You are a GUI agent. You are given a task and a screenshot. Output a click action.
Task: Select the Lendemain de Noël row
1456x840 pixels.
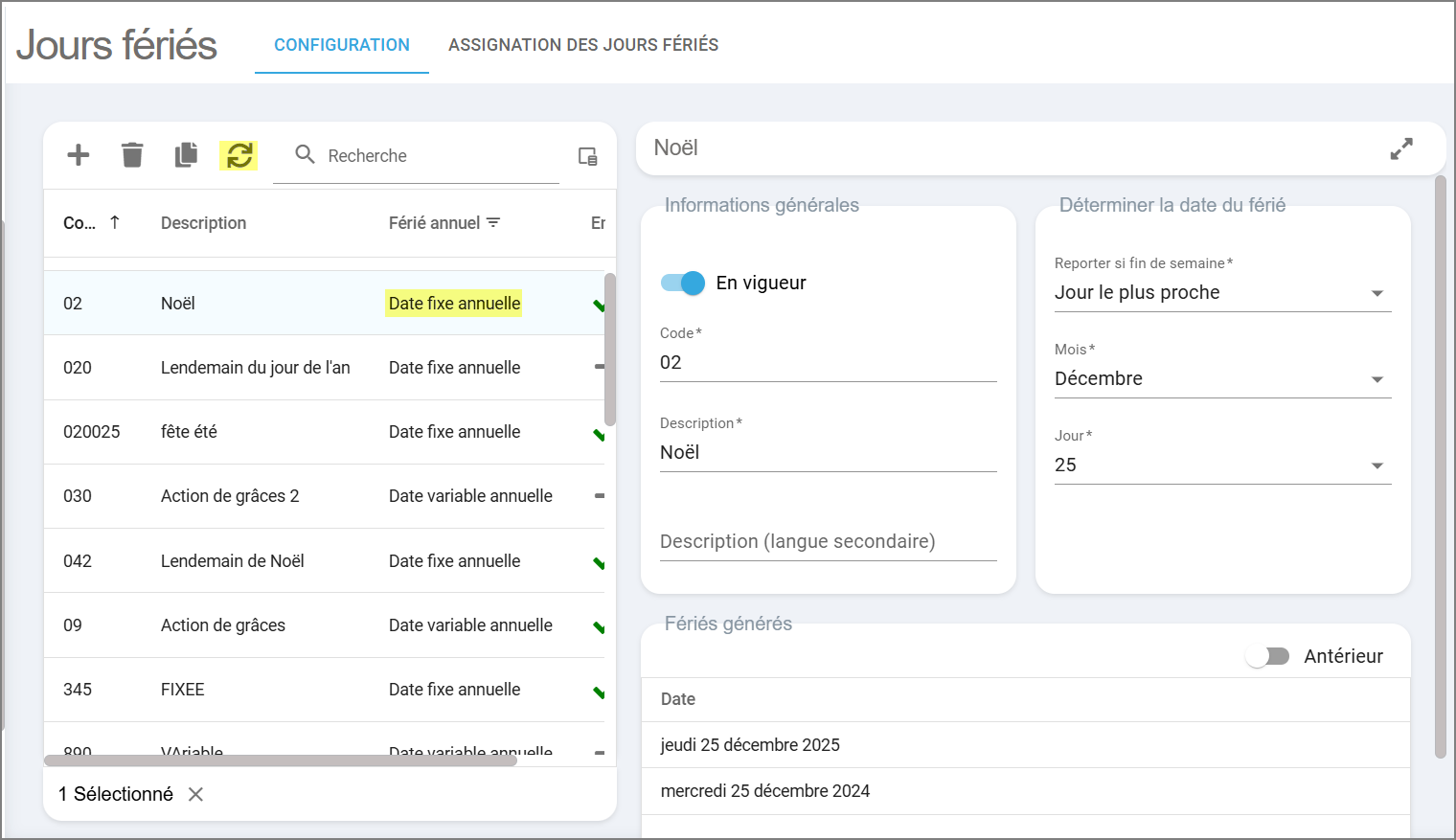[233, 561]
